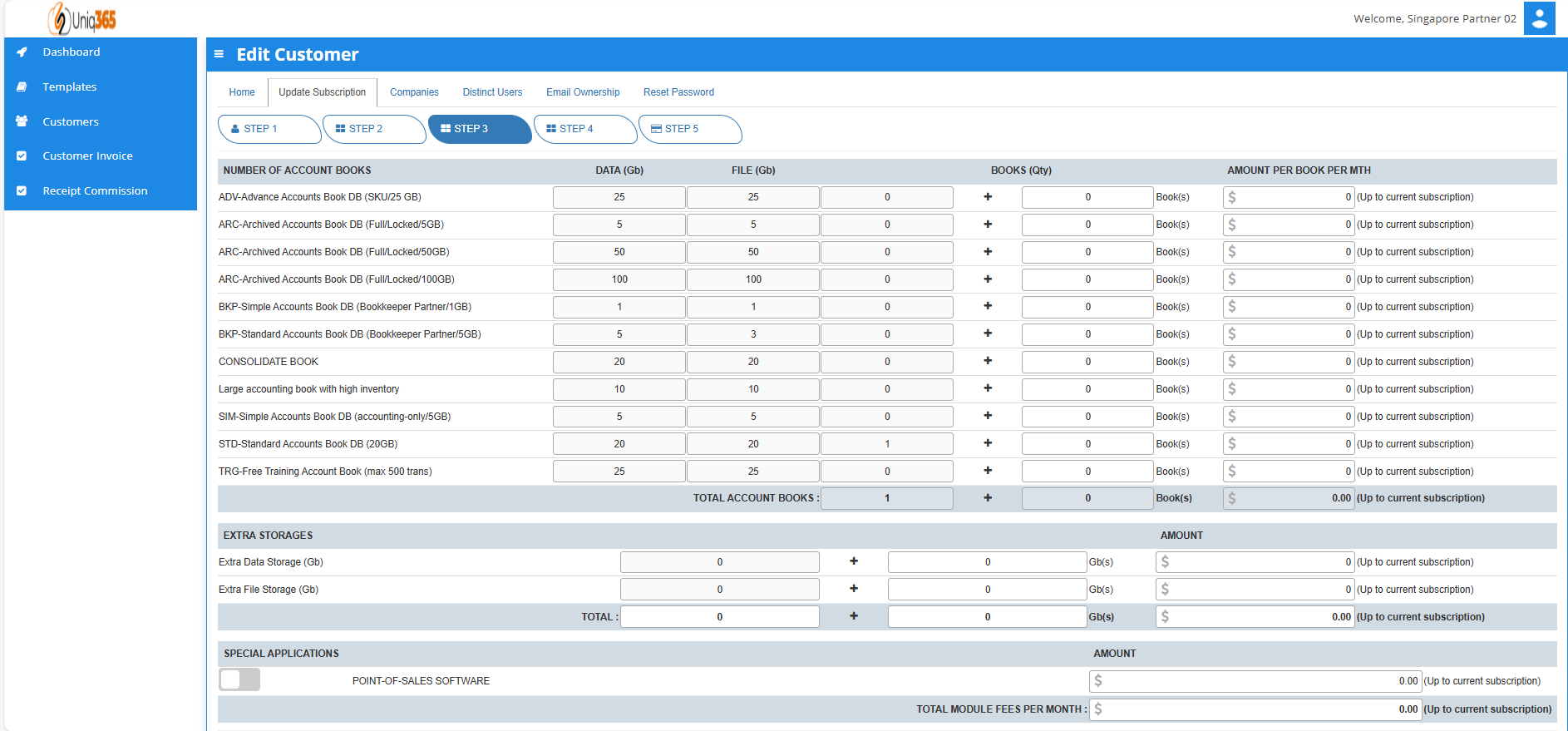Open Customer Invoice in the sidebar
The image size is (1568, 731).
87,156
